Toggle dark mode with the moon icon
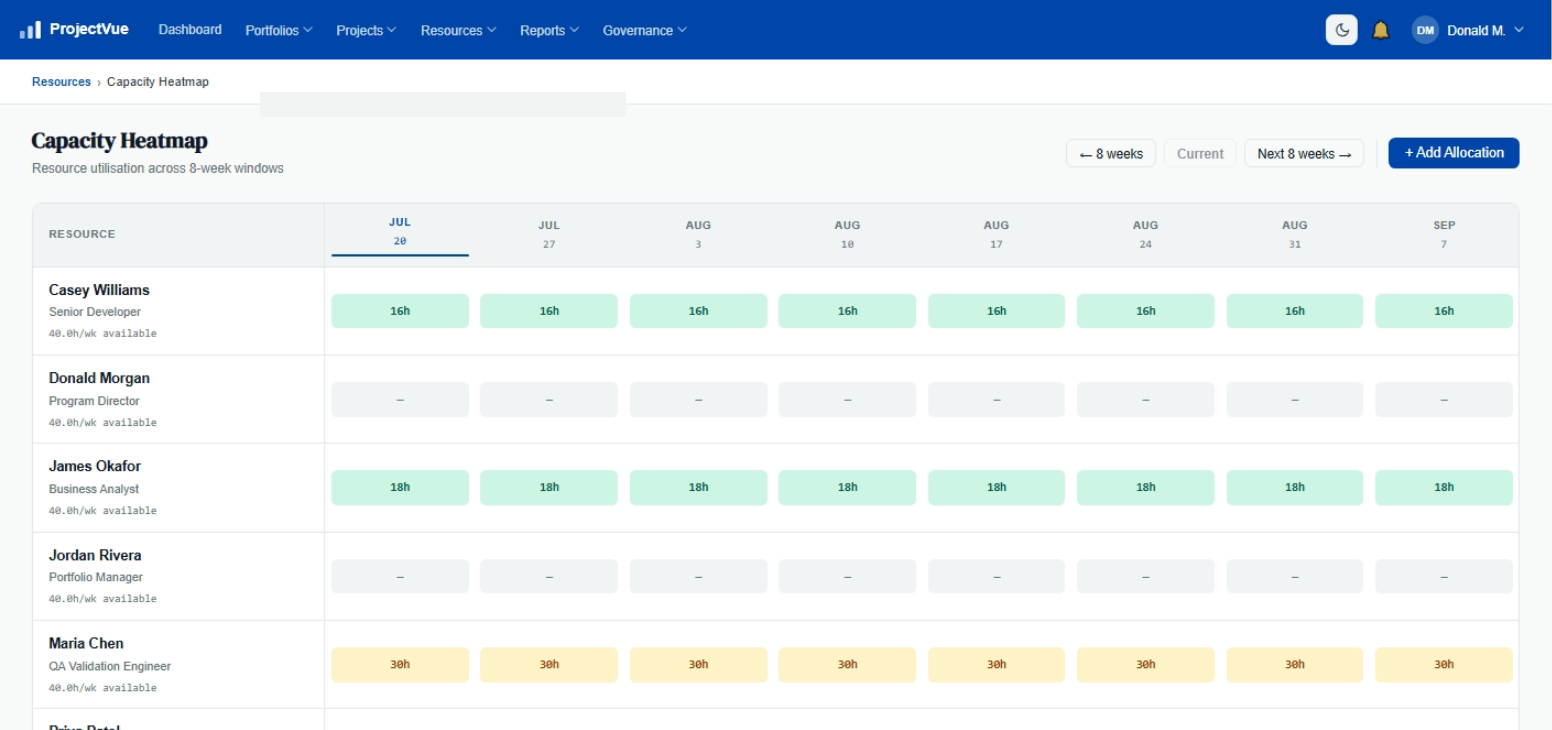The height and width of the screenshot is (730, 1552). (x=1342, y=30)
